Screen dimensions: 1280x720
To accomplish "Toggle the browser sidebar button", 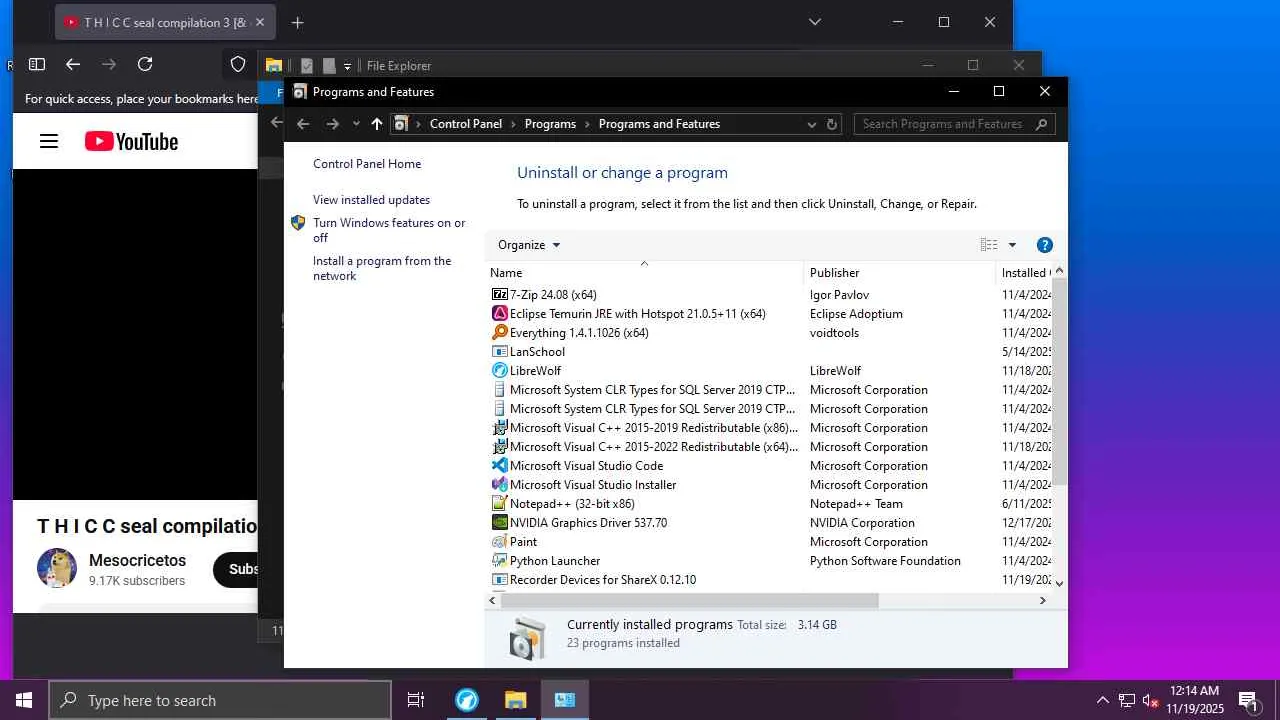I will (37, 64).
